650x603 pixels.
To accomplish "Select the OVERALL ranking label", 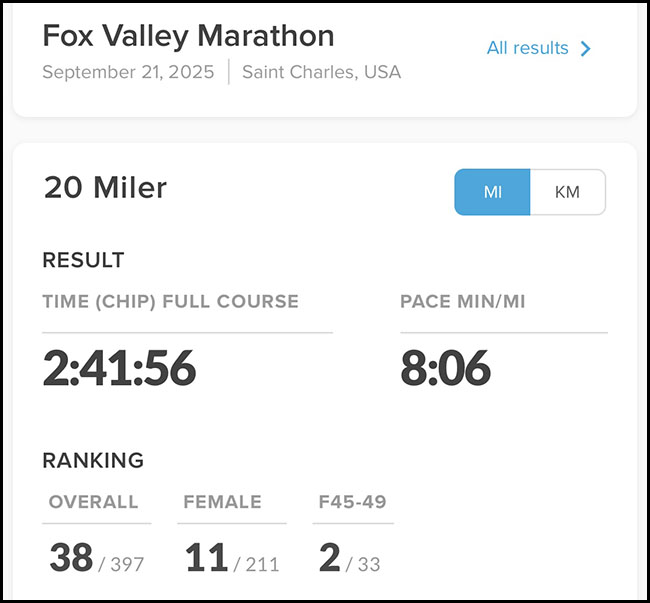I will click(x=92, y=502).
